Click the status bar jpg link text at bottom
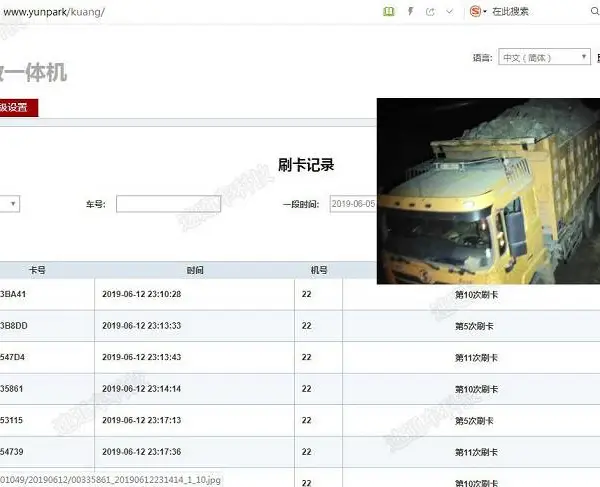 (110, 480)
